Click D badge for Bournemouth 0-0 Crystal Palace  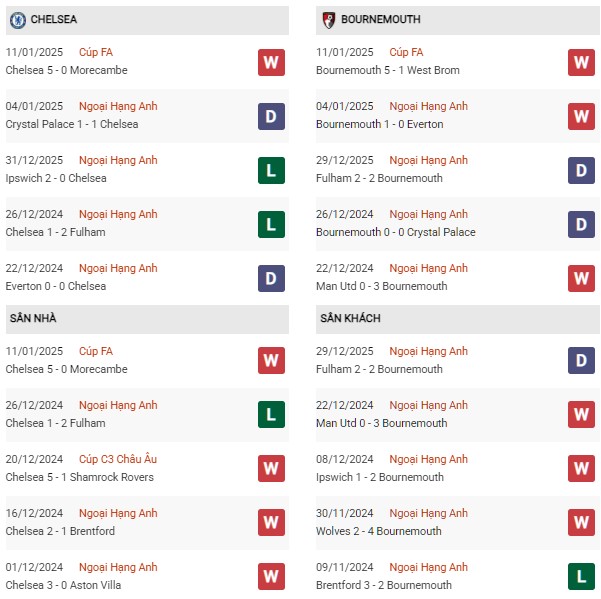(581, 224)
